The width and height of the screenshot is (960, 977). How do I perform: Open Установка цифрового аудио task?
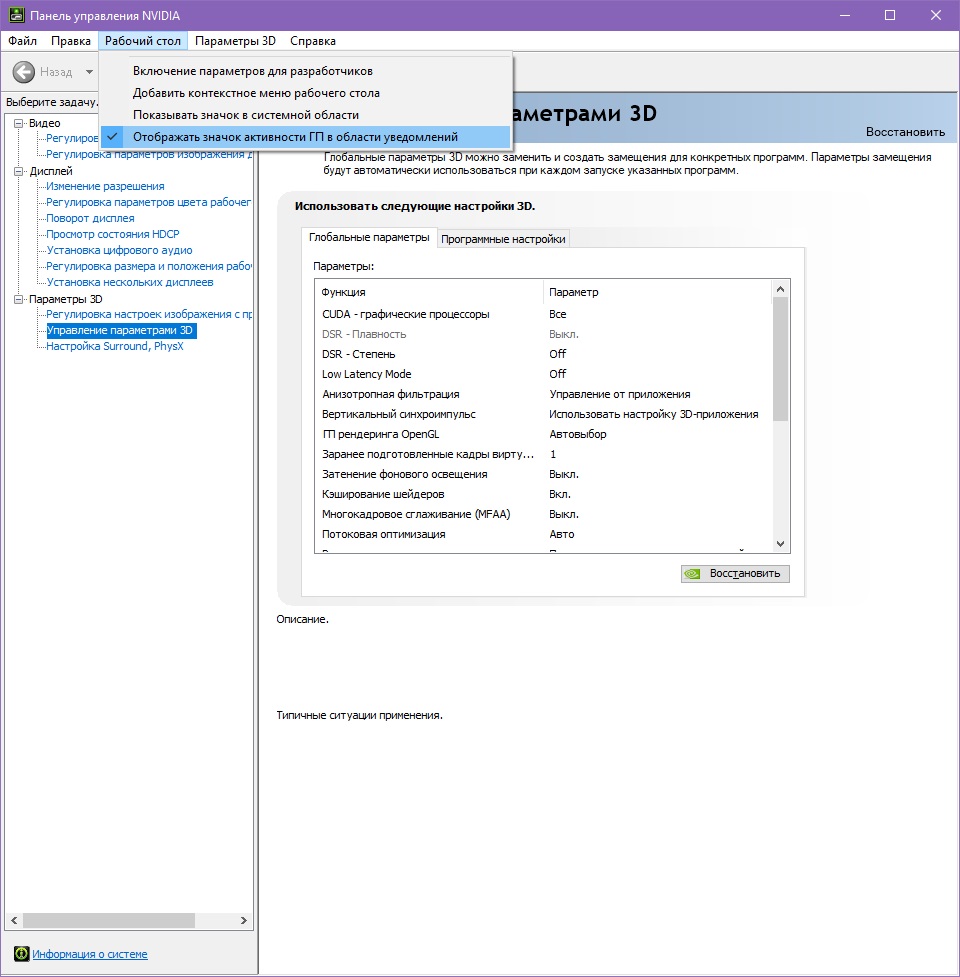[x=120, y=250]
